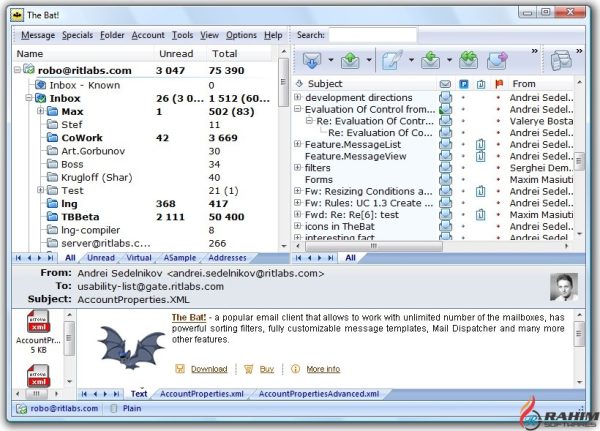Click the Send Queued Mail toolbar icon
600x431 pixels.
(350, 60)
